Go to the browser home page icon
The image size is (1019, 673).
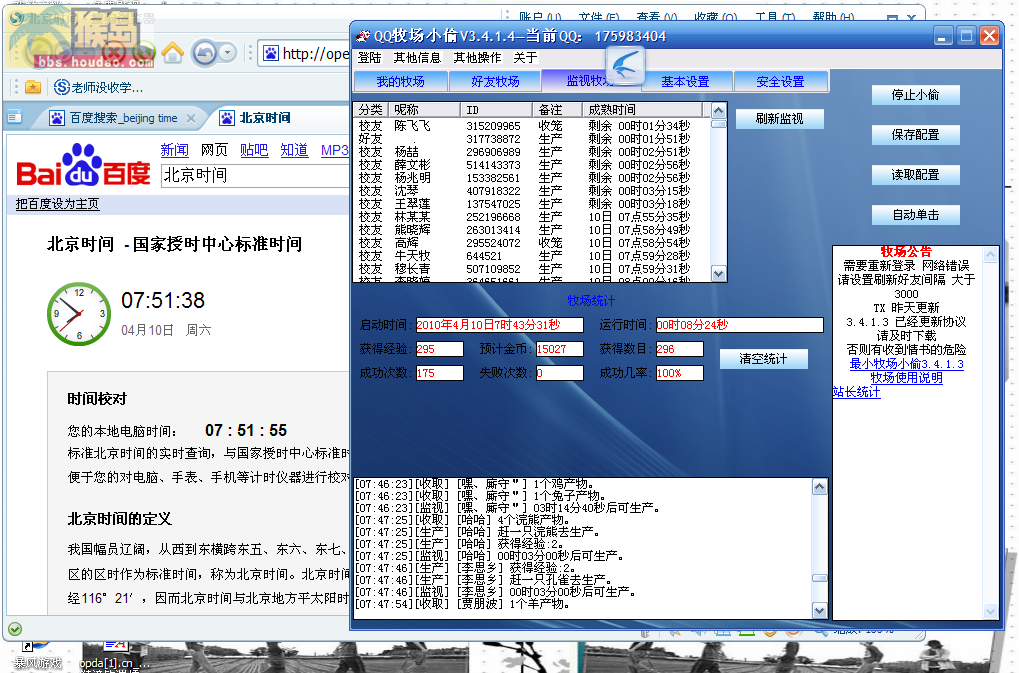(x=172, y=53)
